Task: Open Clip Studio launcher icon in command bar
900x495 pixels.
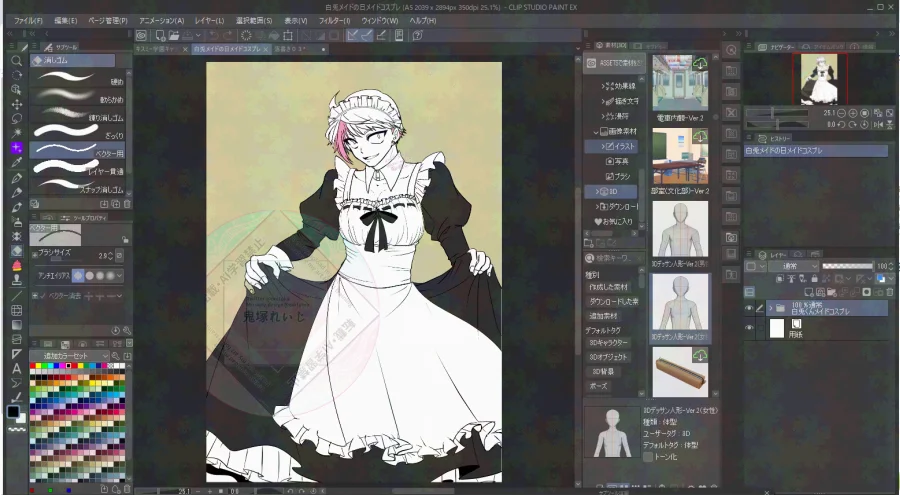Action: pos(142,36)
